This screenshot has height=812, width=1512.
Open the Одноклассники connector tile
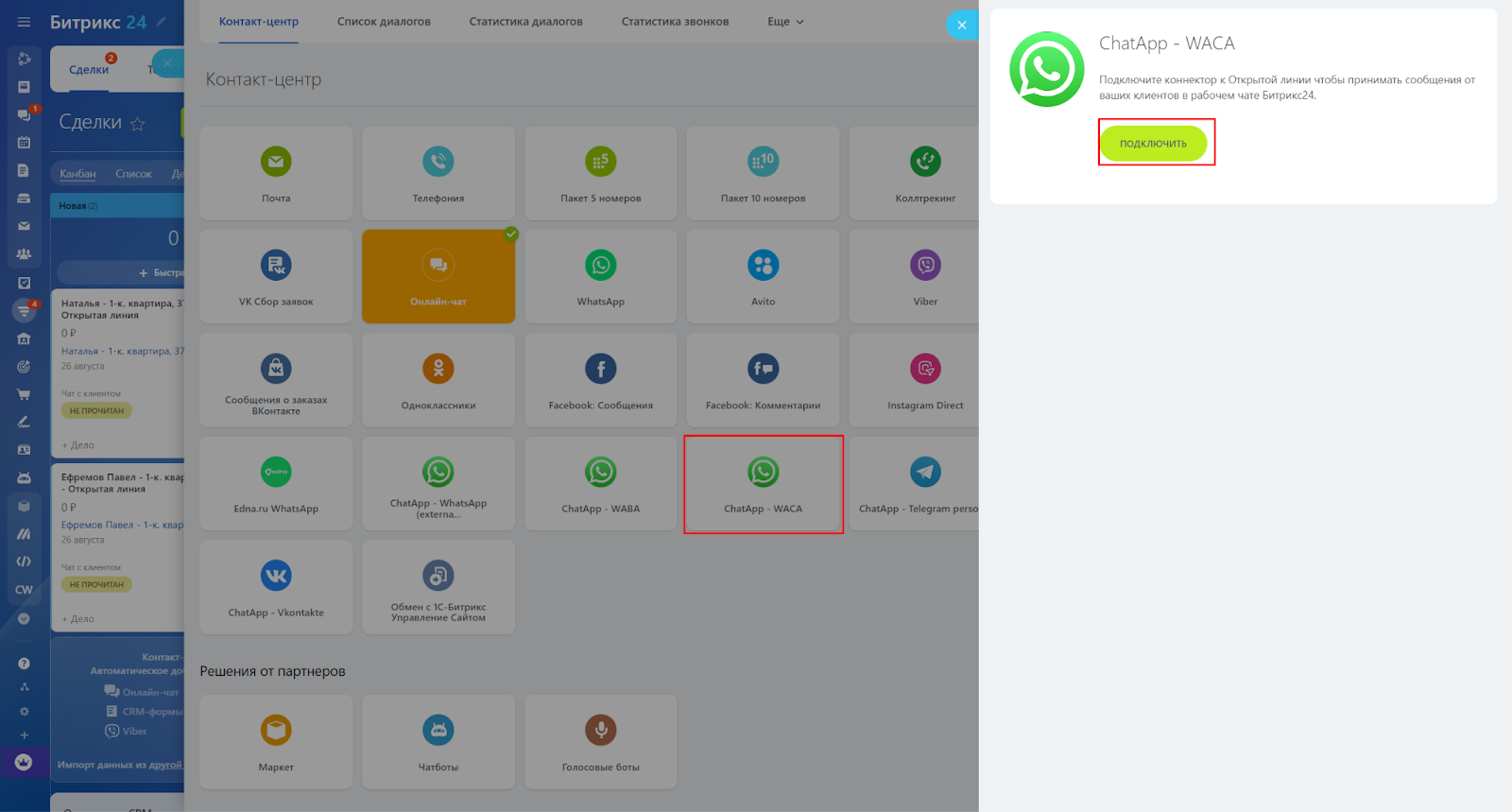(x=438, y=380)
